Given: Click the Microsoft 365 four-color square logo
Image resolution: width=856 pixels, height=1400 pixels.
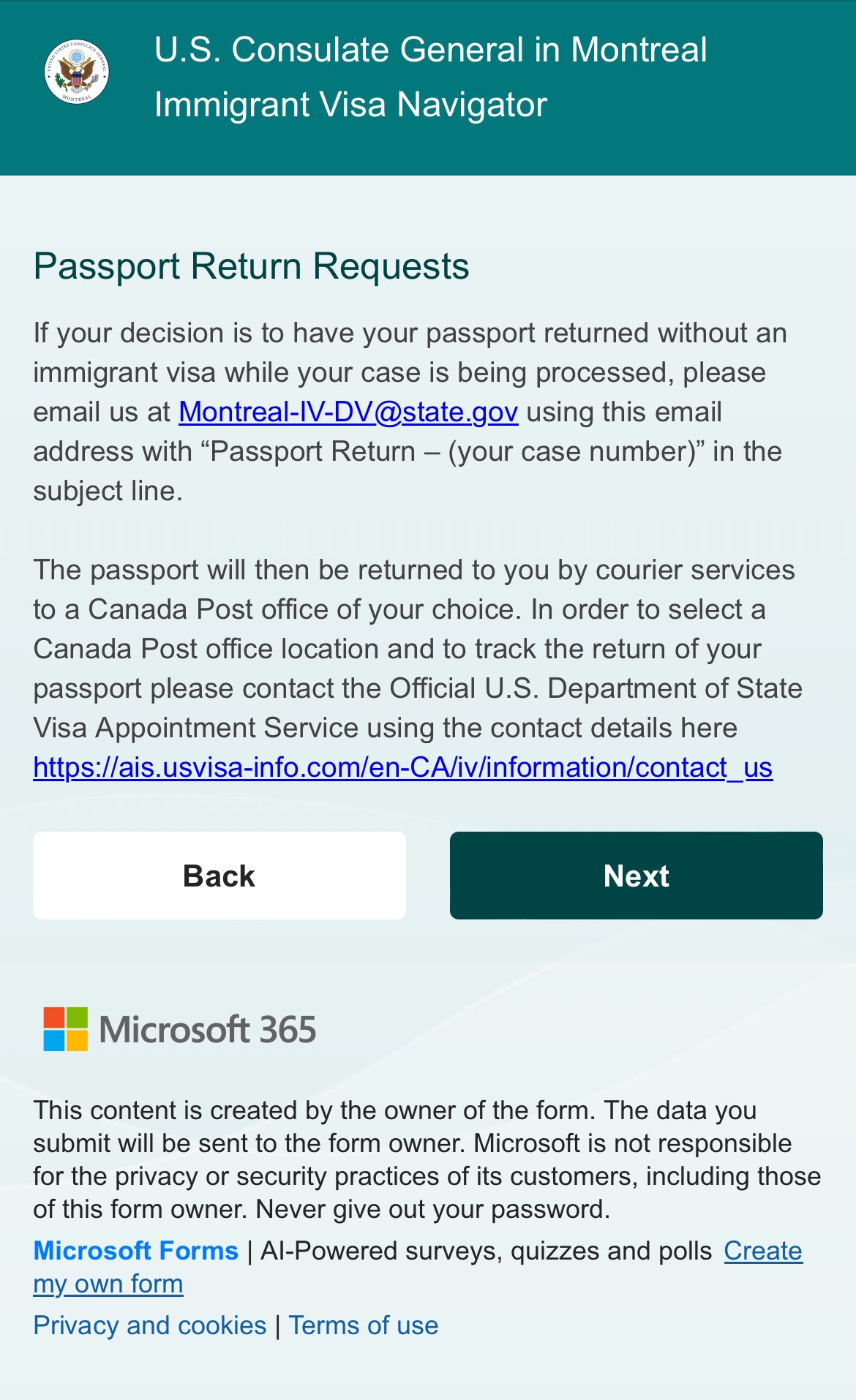Looking at the screenshot, I should click(66, 1029).
